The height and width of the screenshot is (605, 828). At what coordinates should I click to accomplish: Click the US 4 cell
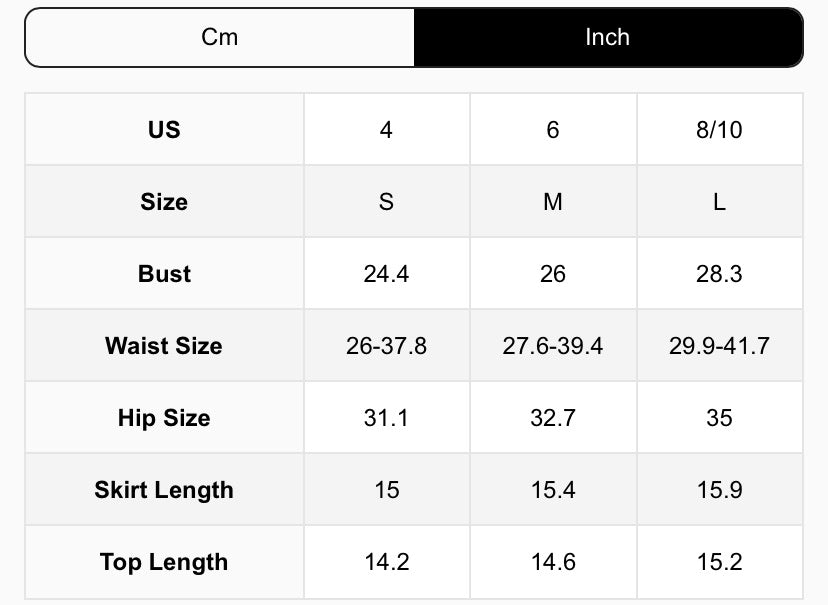point(386,130)
